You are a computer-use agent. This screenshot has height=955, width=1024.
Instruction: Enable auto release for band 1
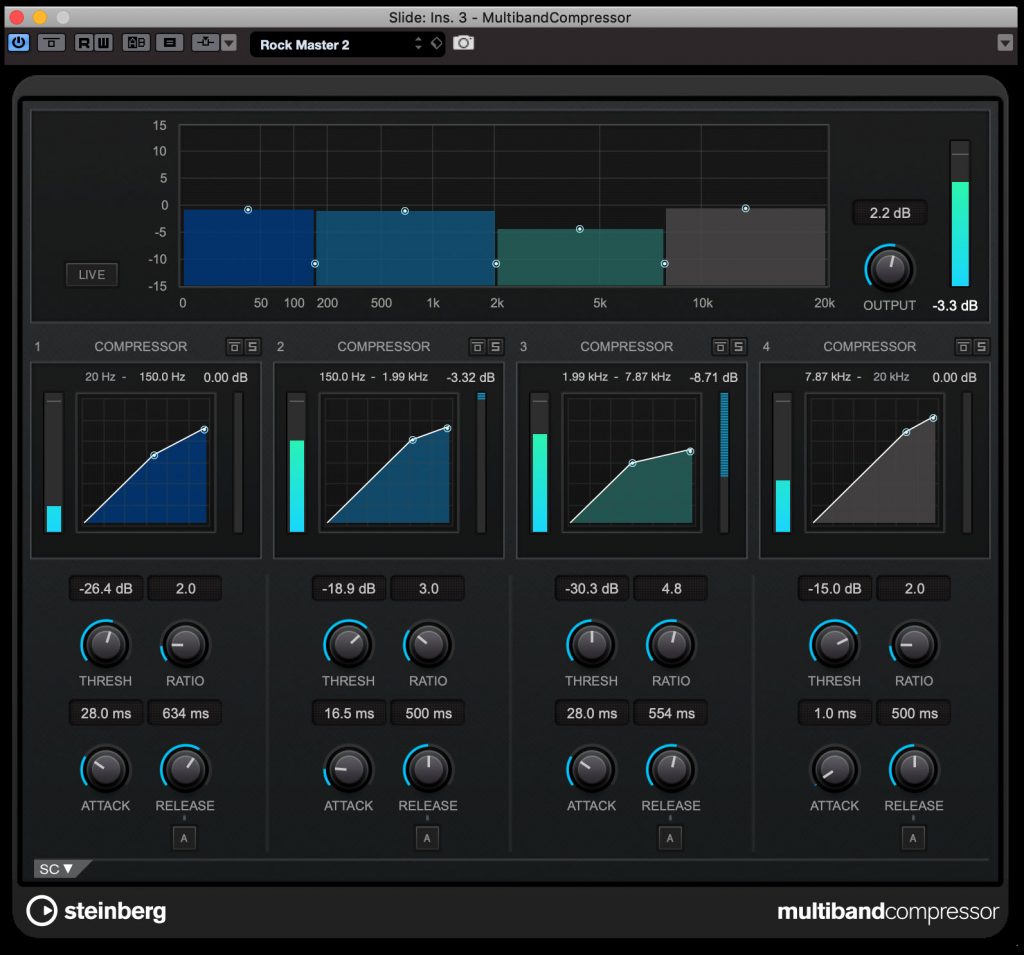point(184,838)
